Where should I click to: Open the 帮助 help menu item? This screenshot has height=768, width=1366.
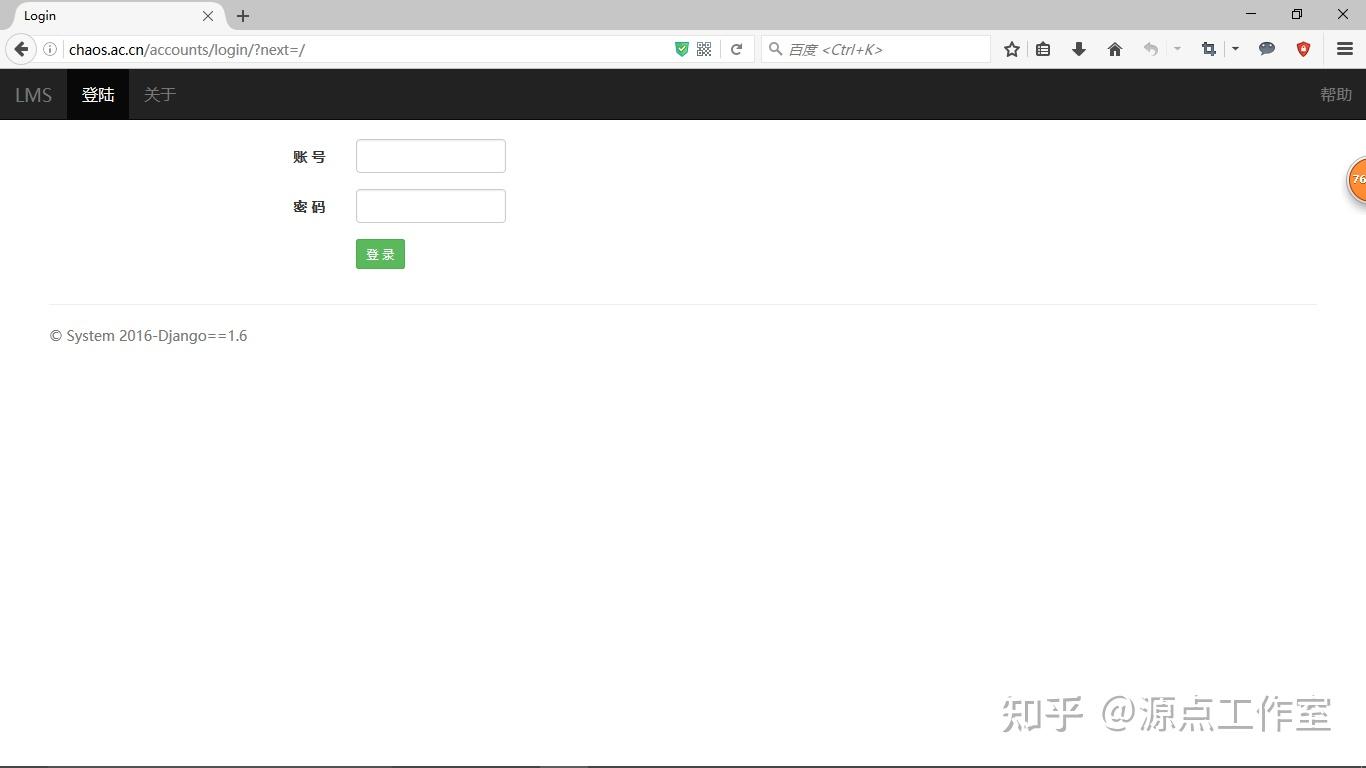(x=1334, y=94)
